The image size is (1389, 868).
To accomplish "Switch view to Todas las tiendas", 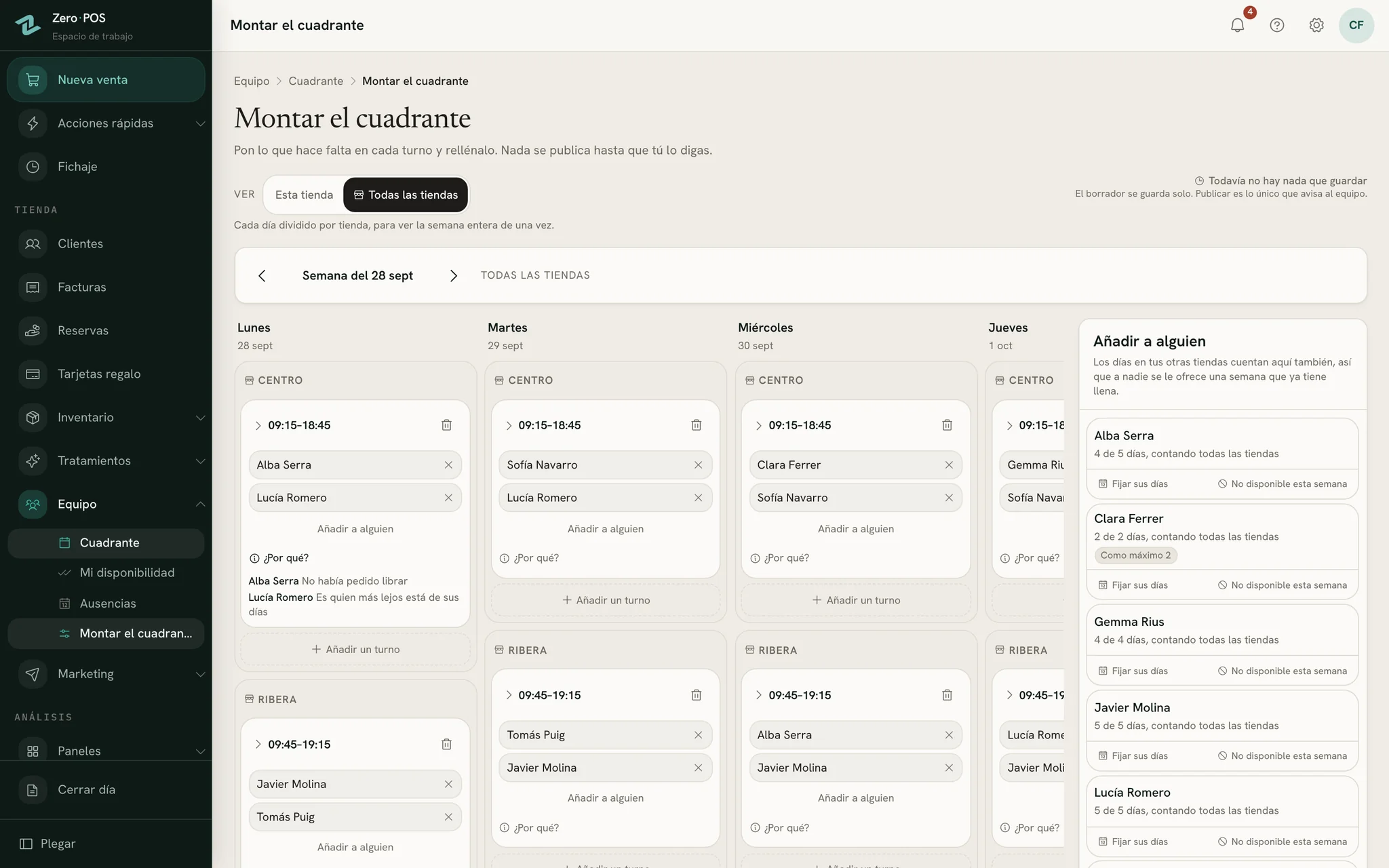I will [406, 195].
